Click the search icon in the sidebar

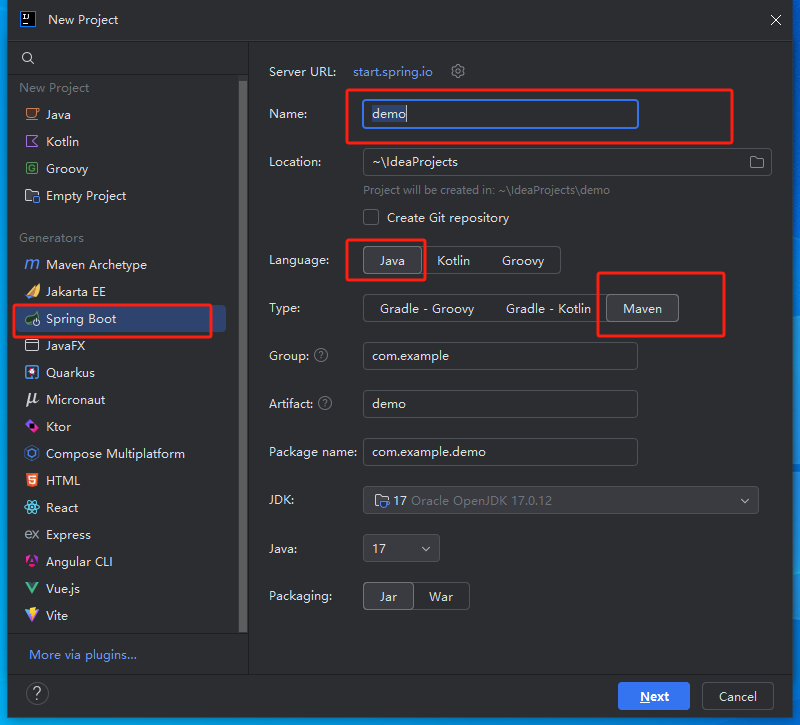[28, 58]
